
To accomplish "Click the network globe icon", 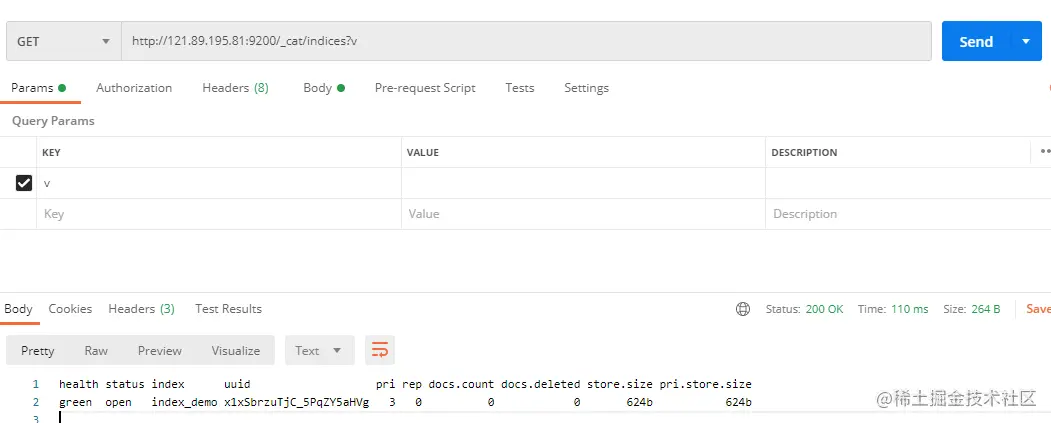I will coord(743,309).
